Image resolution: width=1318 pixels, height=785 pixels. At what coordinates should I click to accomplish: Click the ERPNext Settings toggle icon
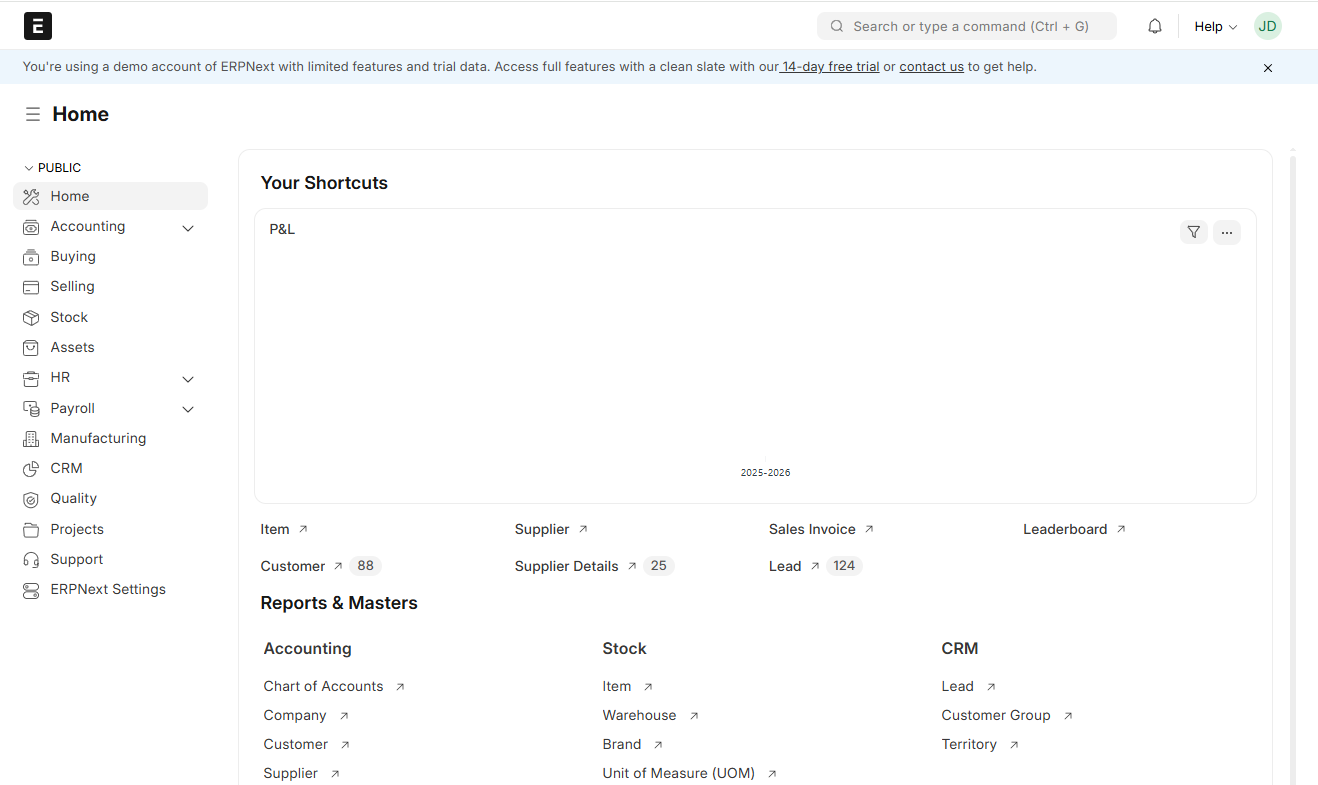pyautogui.click(x=31, y=590)
